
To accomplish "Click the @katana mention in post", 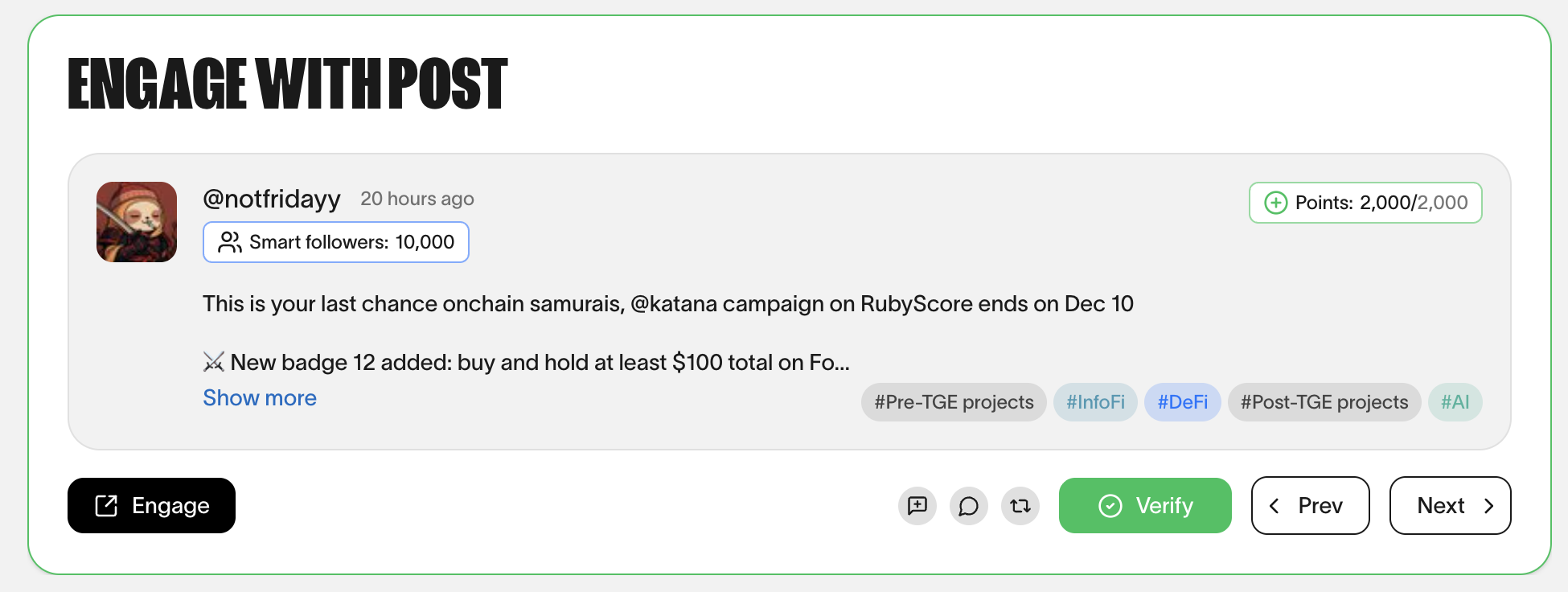I will tap(673, 304).
